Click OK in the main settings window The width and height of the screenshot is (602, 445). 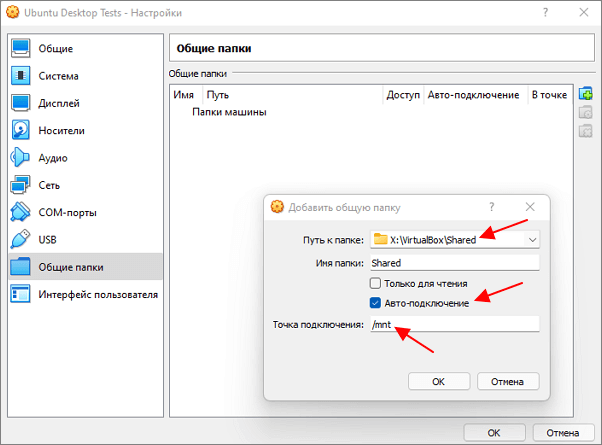point(494,433)
